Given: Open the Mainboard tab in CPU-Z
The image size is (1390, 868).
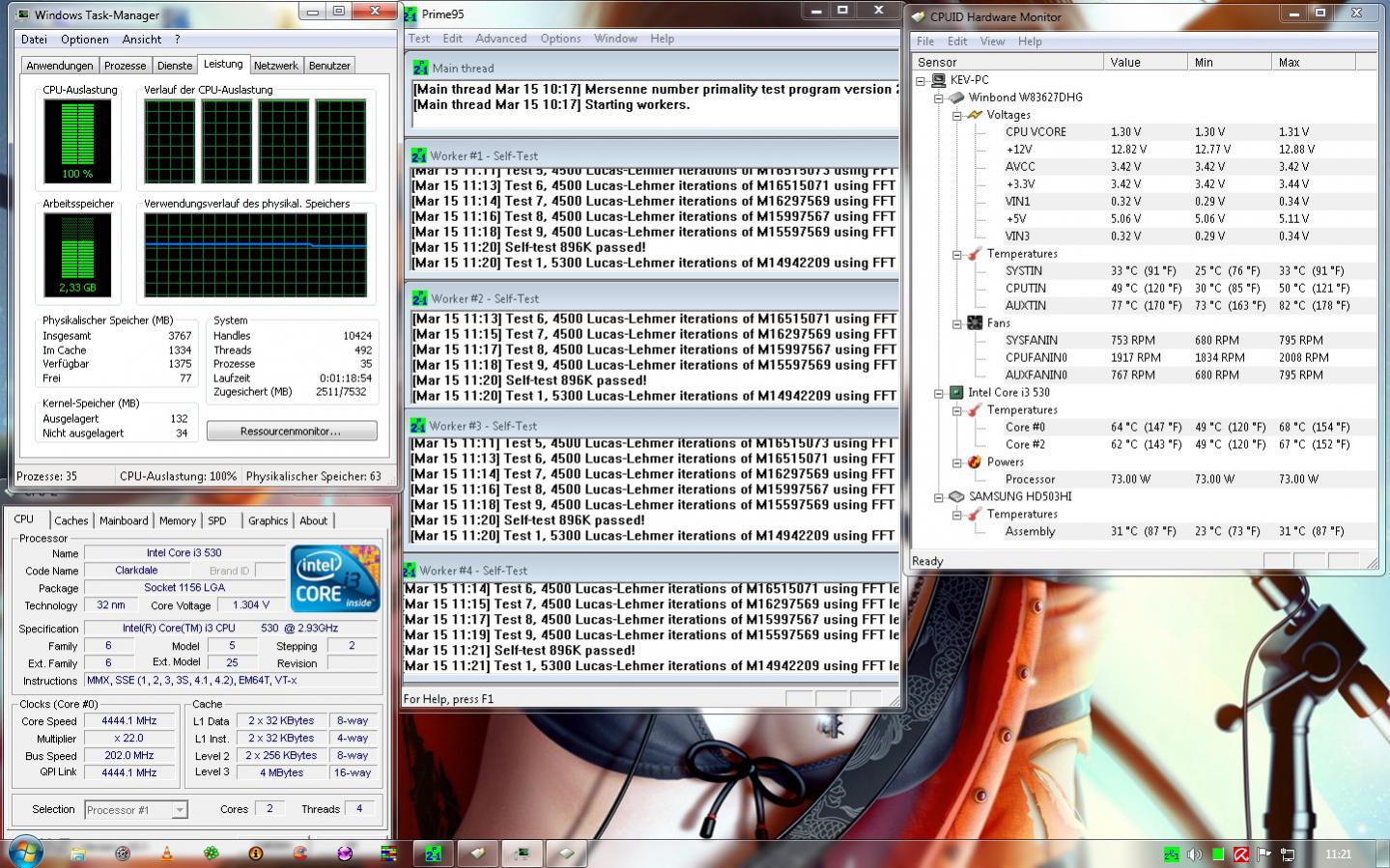Looking at the screenshot, I should [x=124, y=520].
